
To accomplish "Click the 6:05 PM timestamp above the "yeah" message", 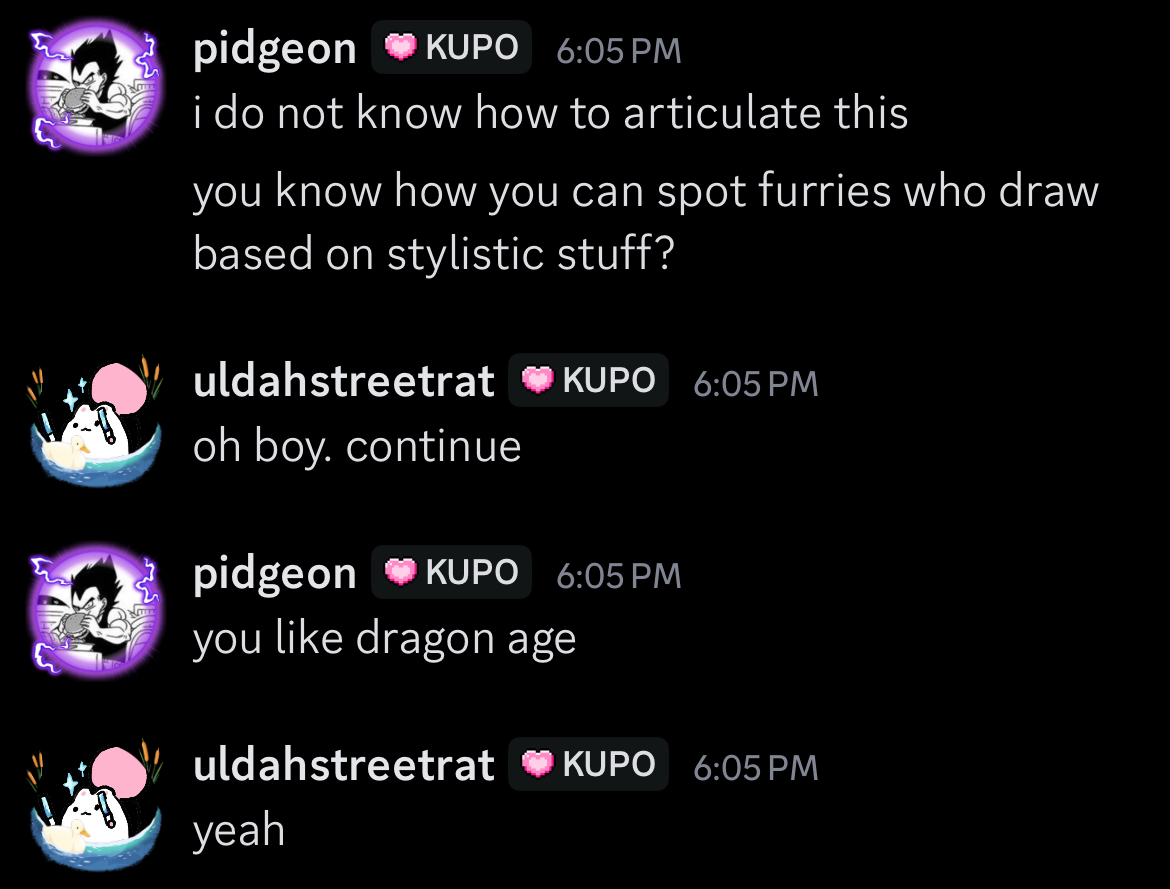I will tap(755, 767).
